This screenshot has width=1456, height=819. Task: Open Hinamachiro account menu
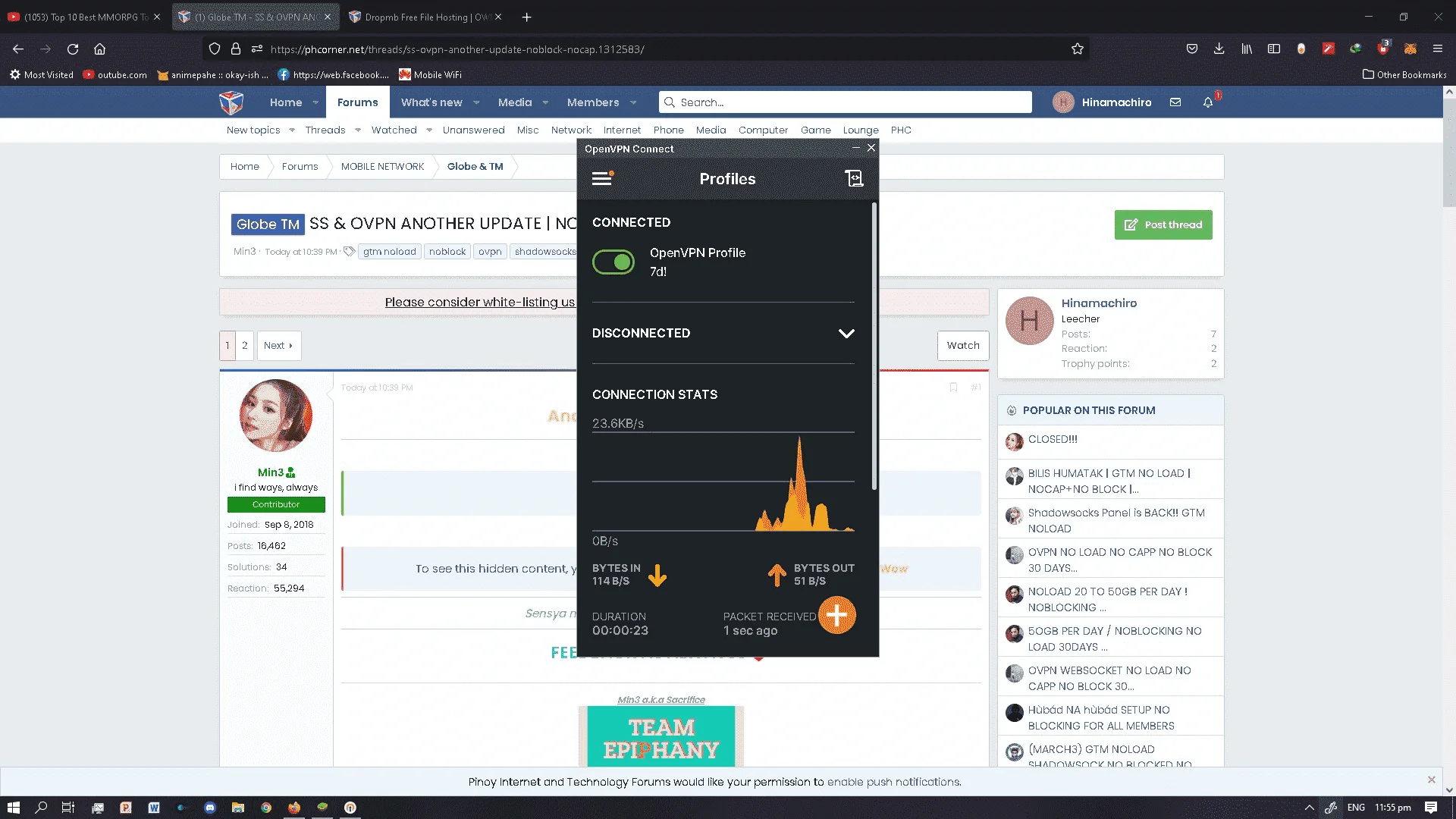coord(1102,102)
